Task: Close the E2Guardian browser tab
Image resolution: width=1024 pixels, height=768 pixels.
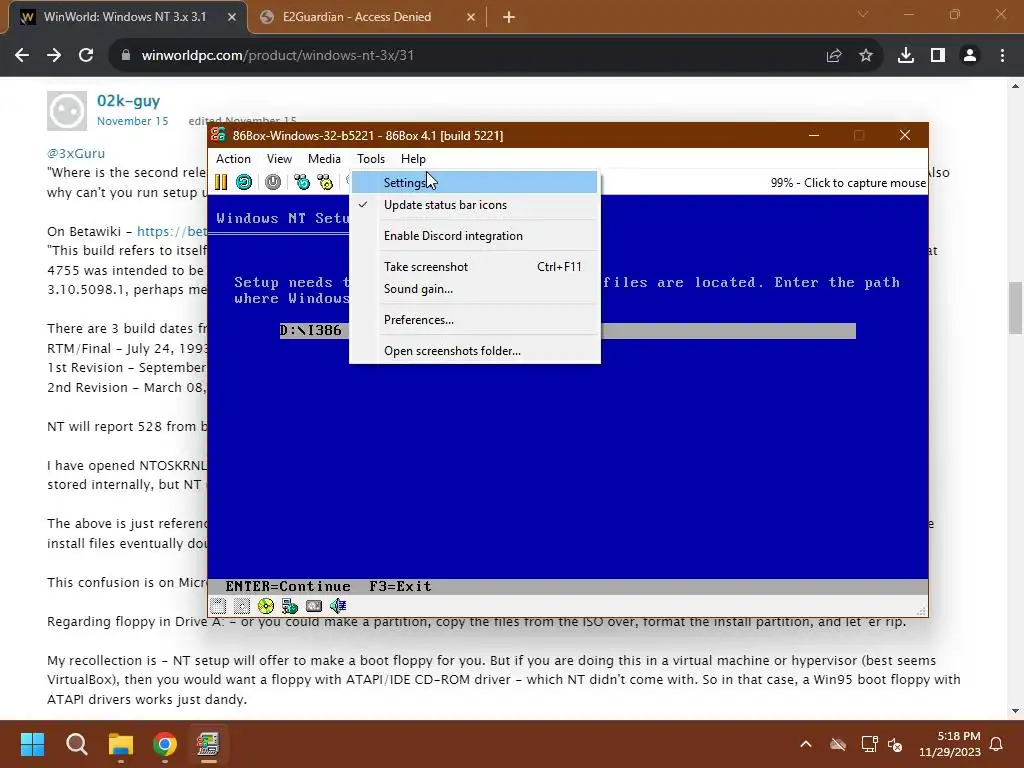Action: click(x=471, y=17)
